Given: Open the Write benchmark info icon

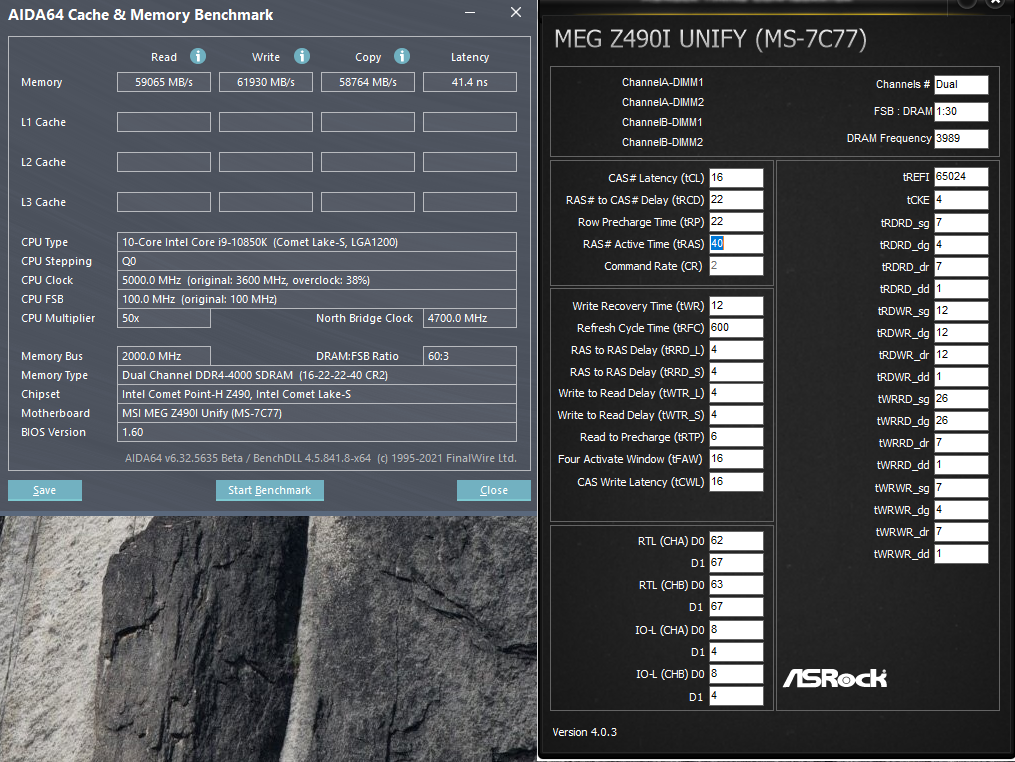Looking at the screenshot, I should [x=302, y=56].
